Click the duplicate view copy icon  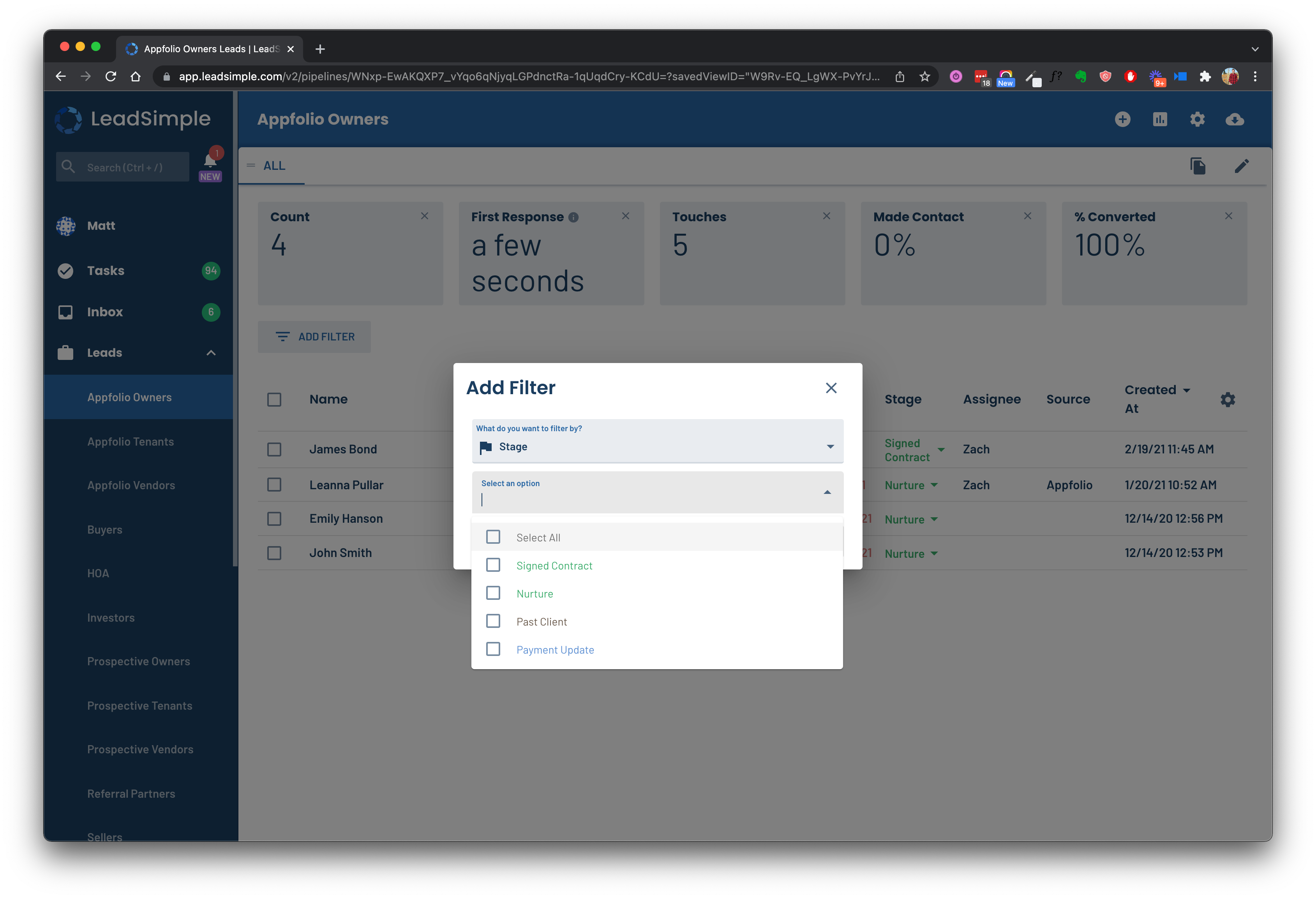click(1198, 166)
